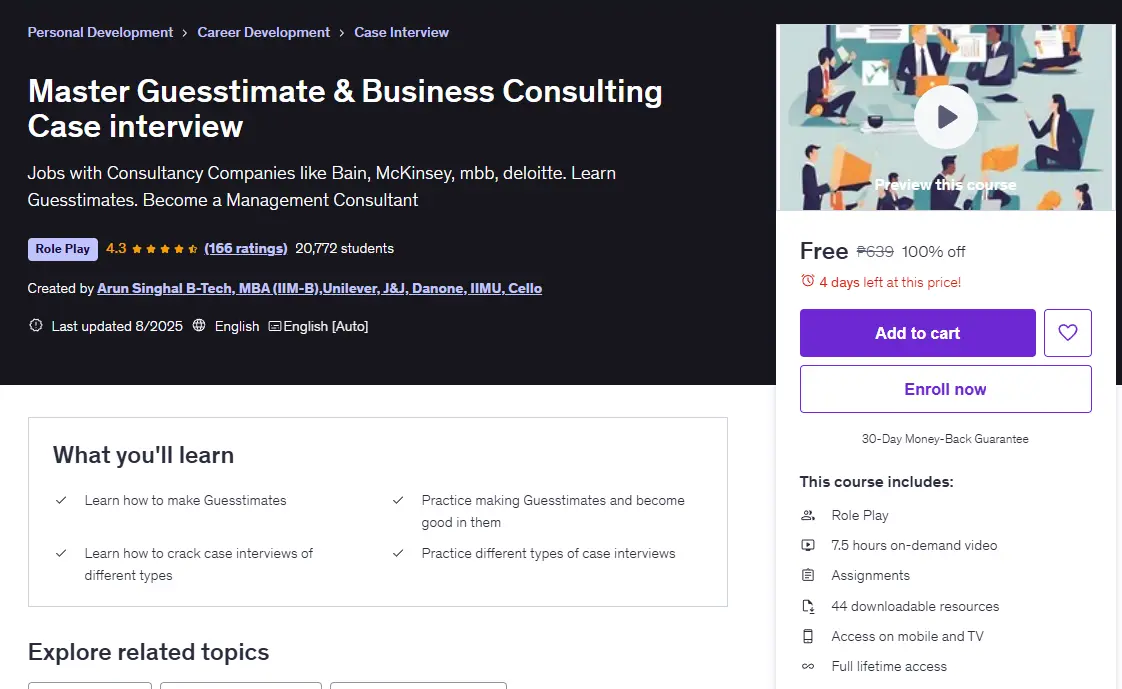Play the course preview video
Screen dimensions: 1122x689
pyautogui.click(x=946, y=117)
